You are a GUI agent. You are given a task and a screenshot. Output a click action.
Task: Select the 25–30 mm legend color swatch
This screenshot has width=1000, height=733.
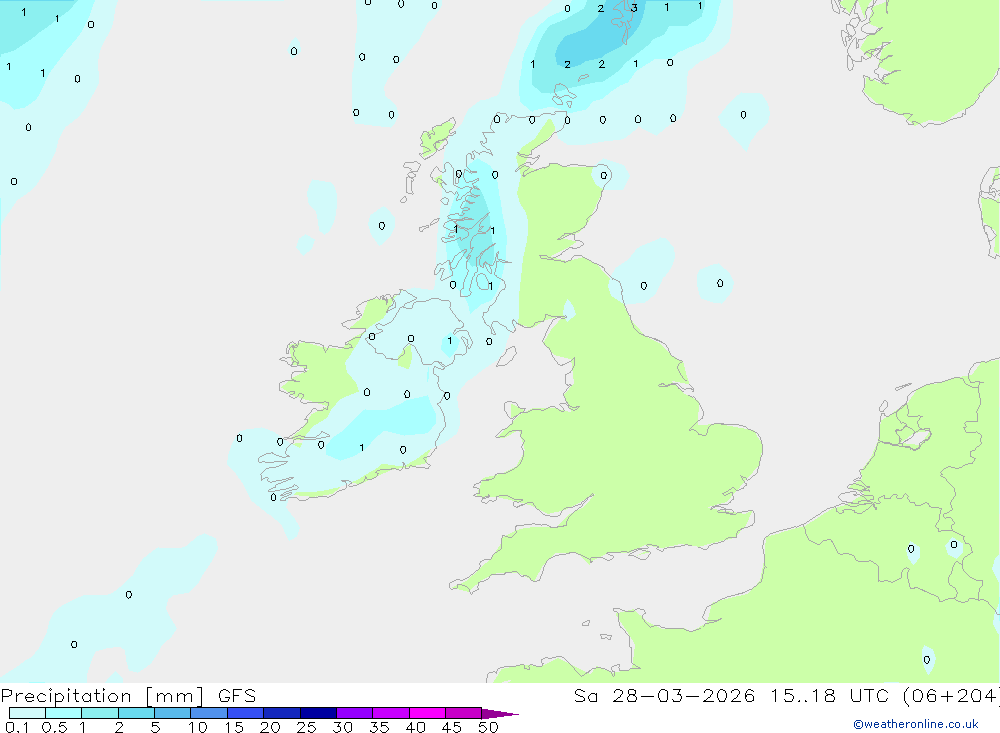(x=318, y=713)
